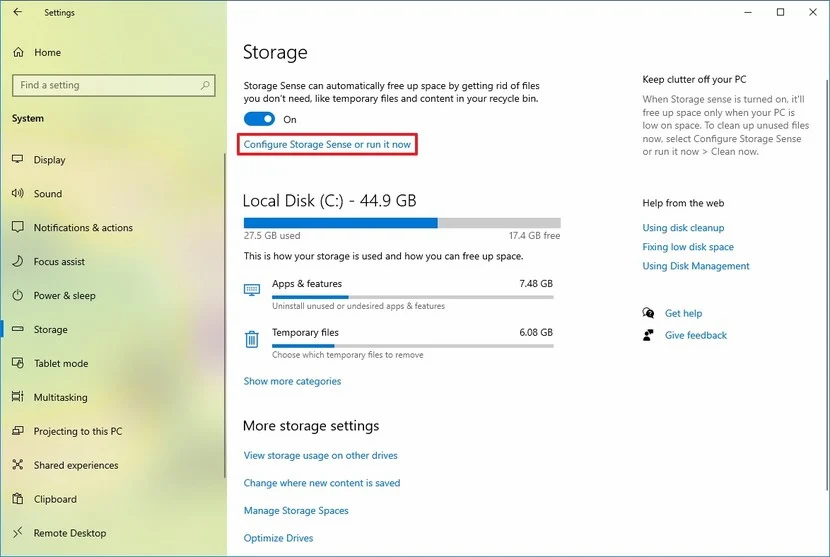830x557 pixels.
Task: Click the Find a setting search box
Action: 113,85
